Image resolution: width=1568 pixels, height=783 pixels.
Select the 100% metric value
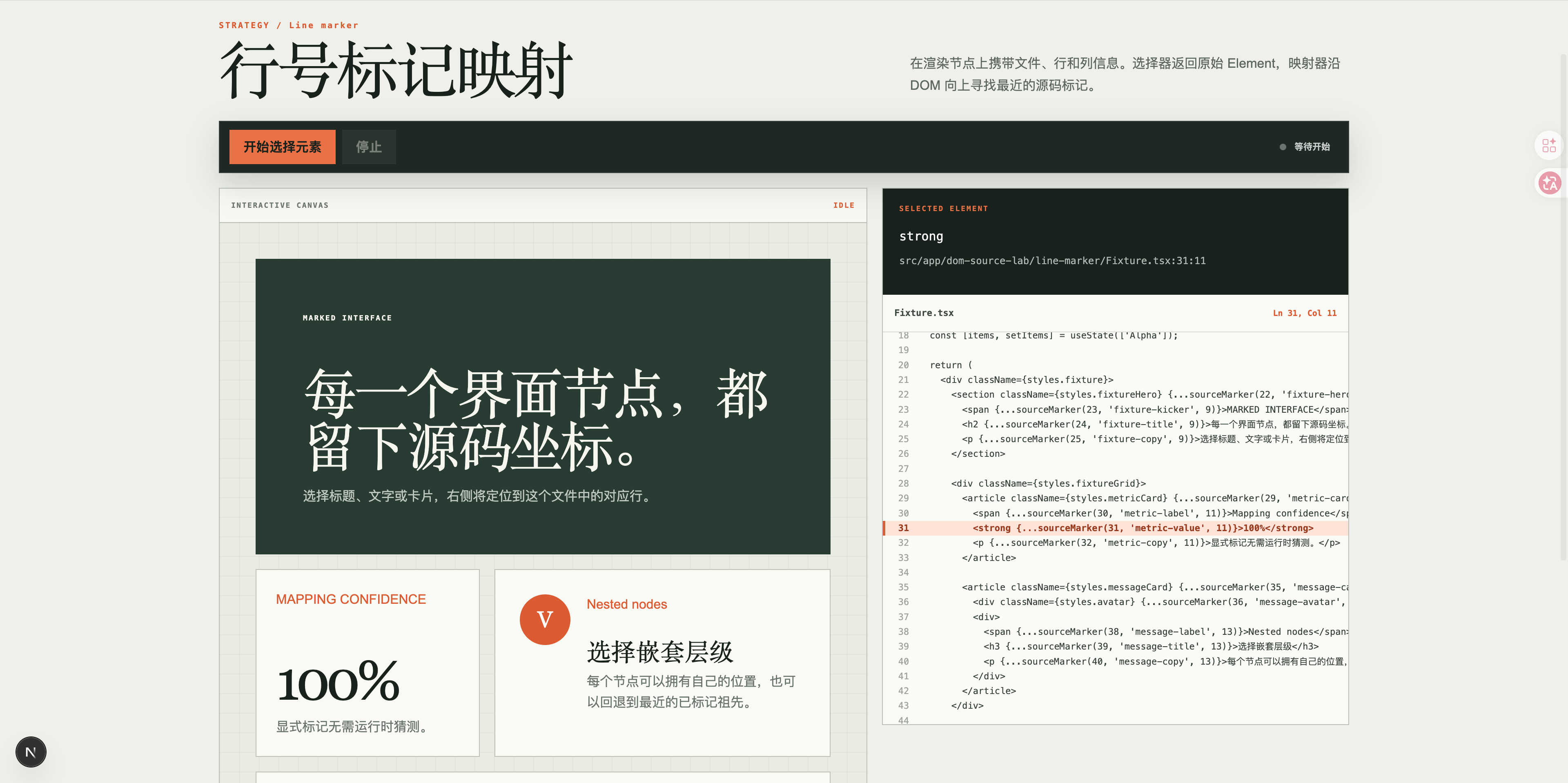pos(338,681)
